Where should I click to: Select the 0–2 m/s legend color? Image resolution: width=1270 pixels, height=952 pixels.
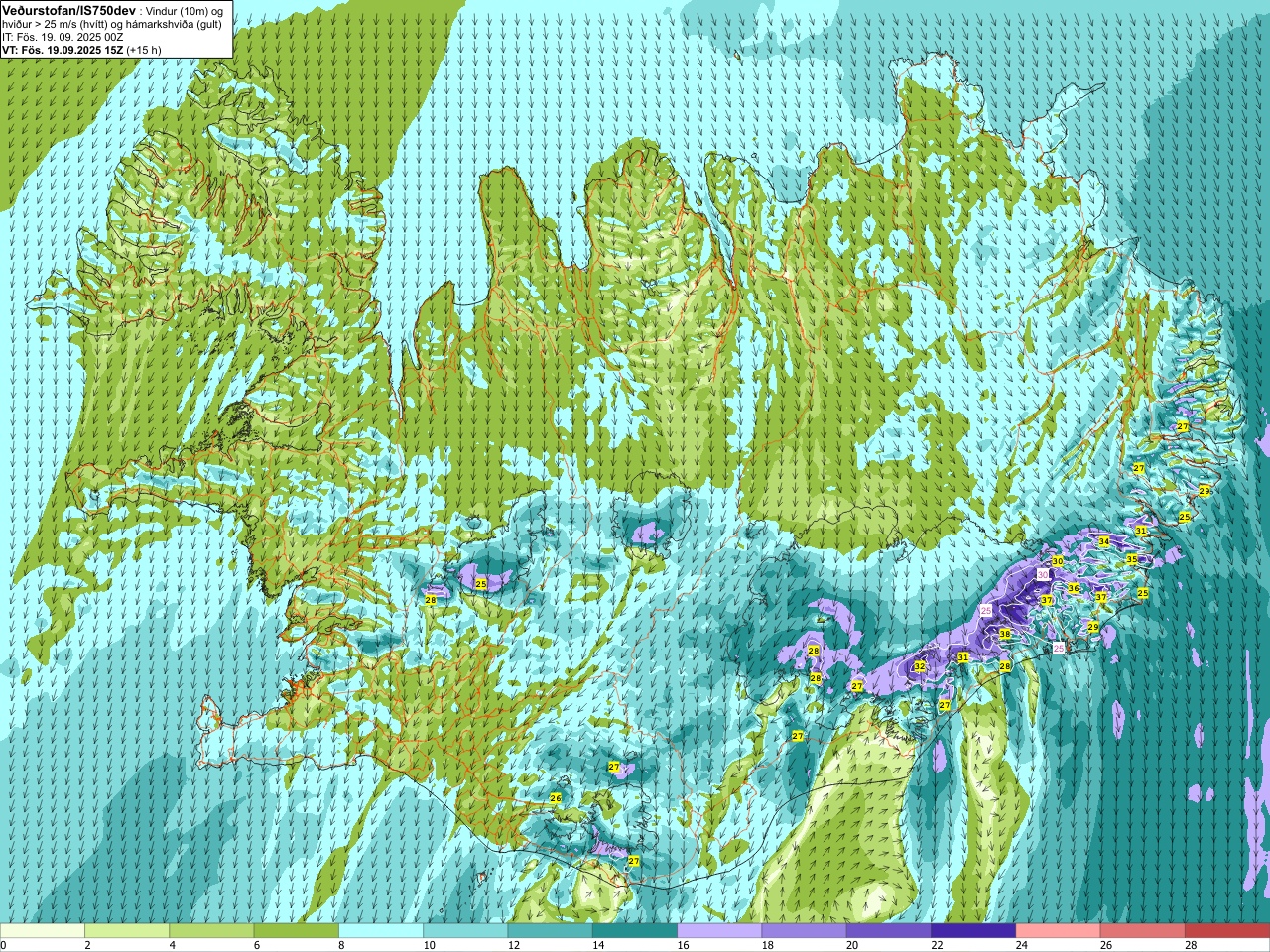click(43, 931)
